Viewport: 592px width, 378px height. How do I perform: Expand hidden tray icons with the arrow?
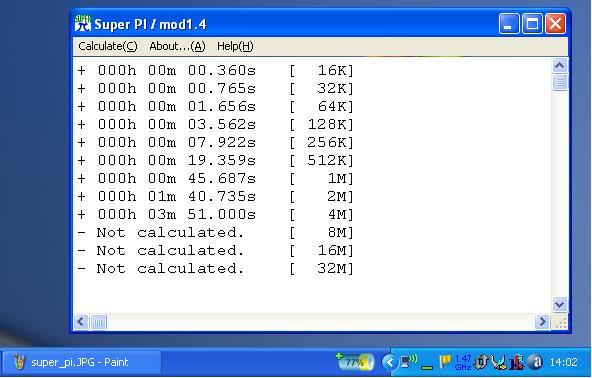(389, 363)
